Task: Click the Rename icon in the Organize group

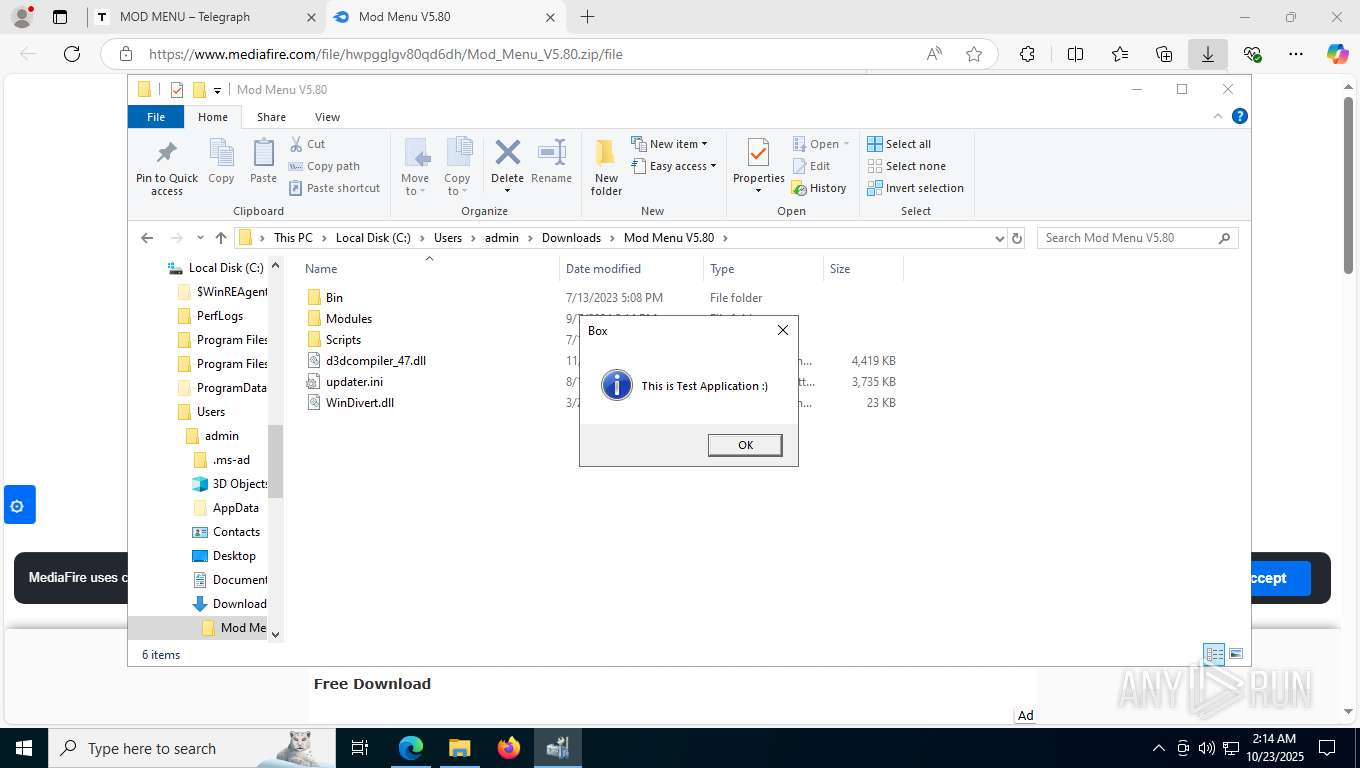Action: [x=552, y=152]
